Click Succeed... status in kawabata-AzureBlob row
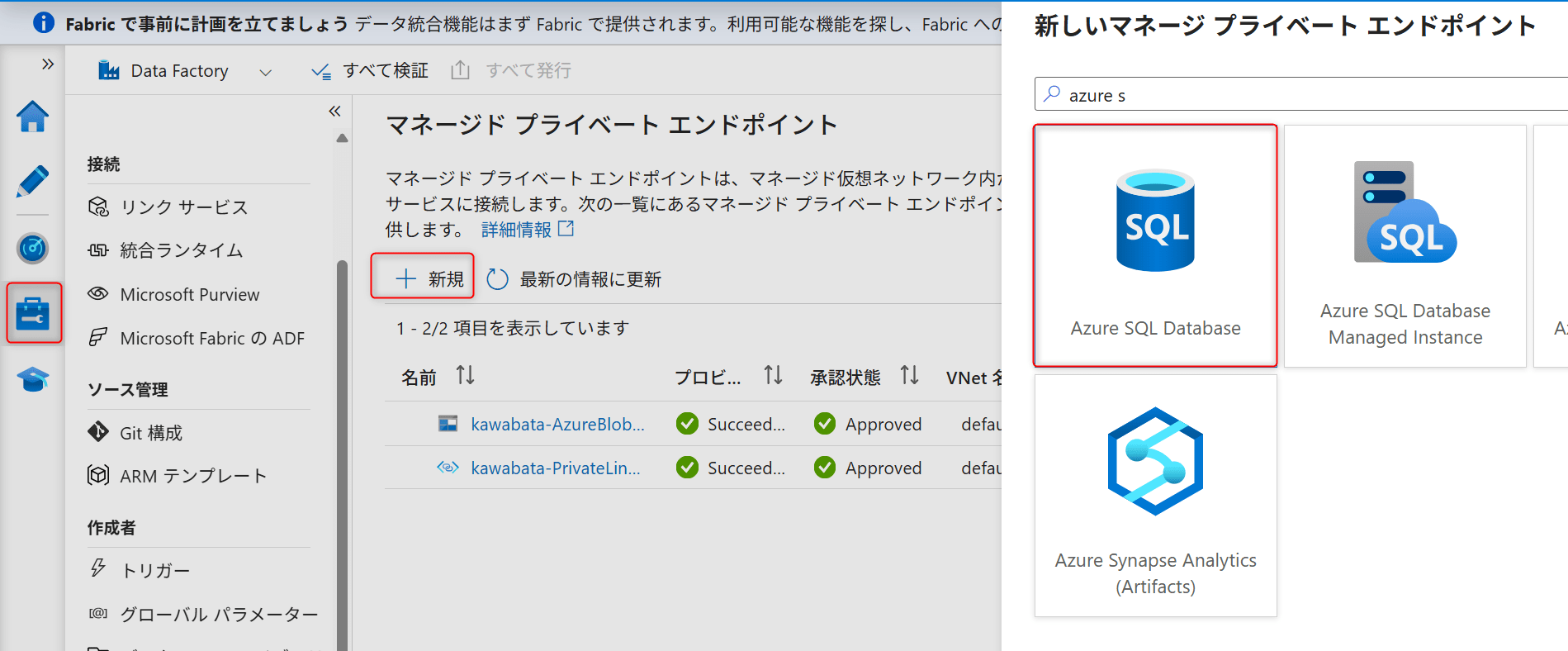Screen dimensions: 1568x651 tap(731, 425)
